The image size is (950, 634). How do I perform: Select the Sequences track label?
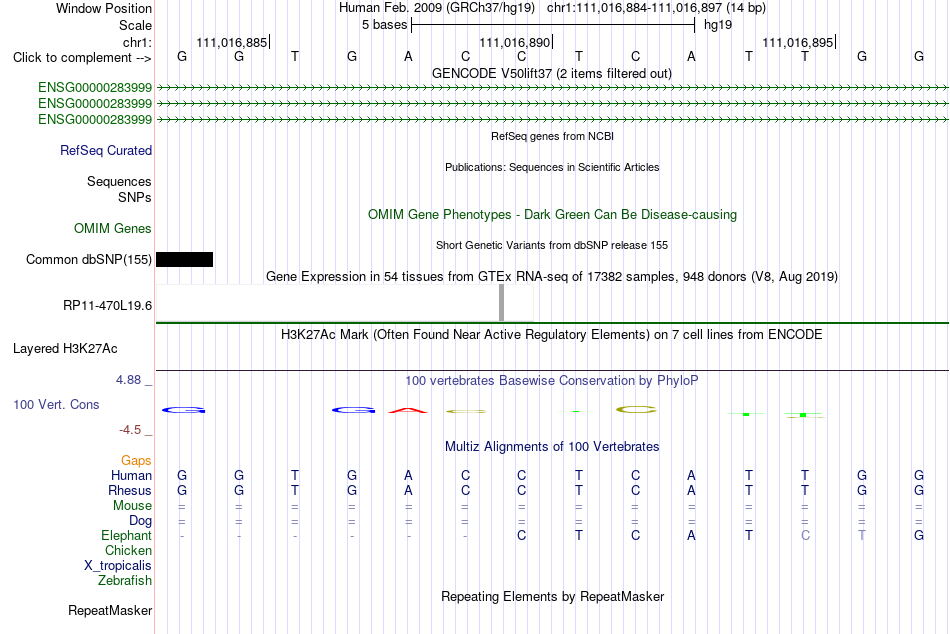click(x=119, y=181)
